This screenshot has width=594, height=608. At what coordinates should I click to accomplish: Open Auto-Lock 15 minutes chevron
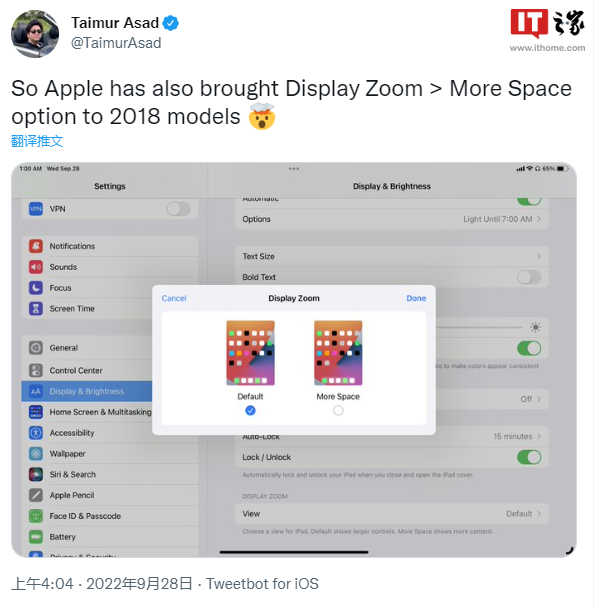coord(539,436)
